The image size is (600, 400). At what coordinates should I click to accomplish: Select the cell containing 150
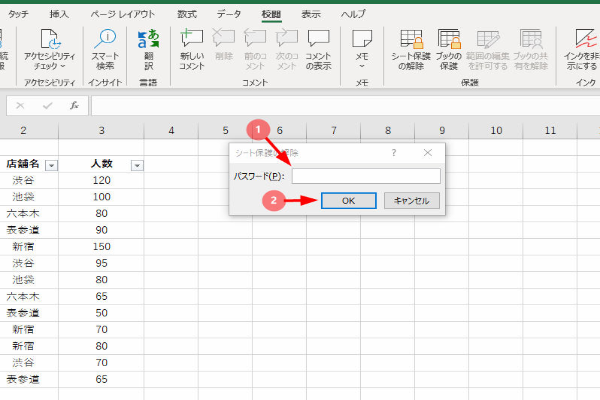coord(101,246)
